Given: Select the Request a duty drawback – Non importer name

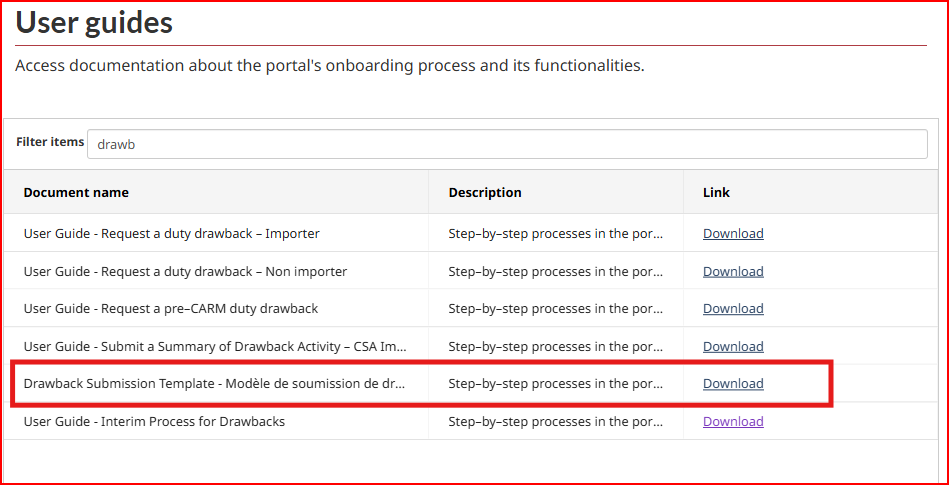Looking at the screenshot, I should [x=185, y=271].
